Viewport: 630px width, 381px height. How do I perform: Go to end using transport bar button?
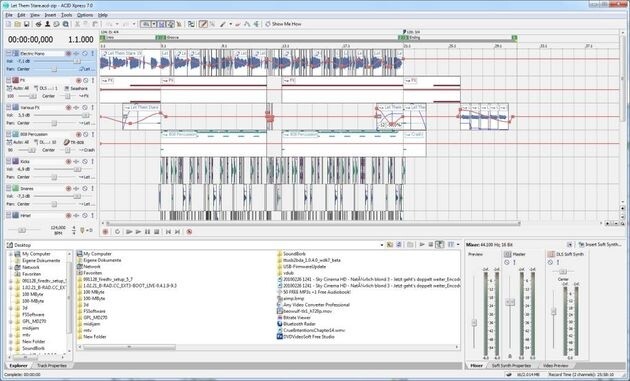[x=178, y=231]
